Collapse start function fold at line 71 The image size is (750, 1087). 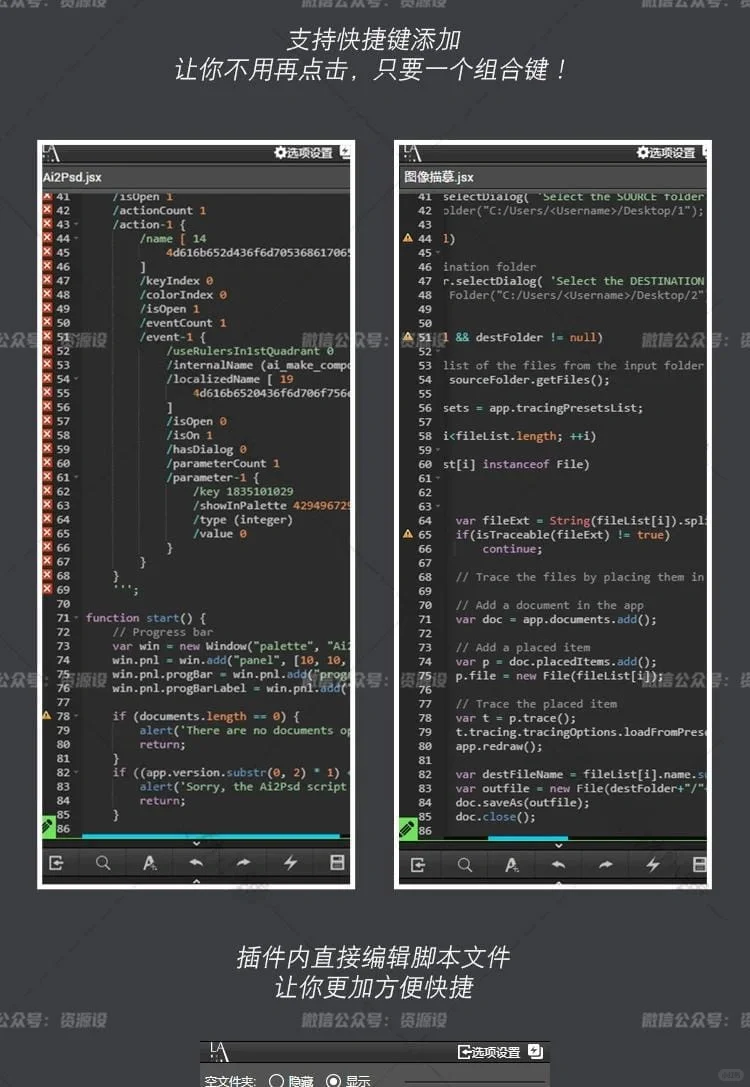point(76,618)
